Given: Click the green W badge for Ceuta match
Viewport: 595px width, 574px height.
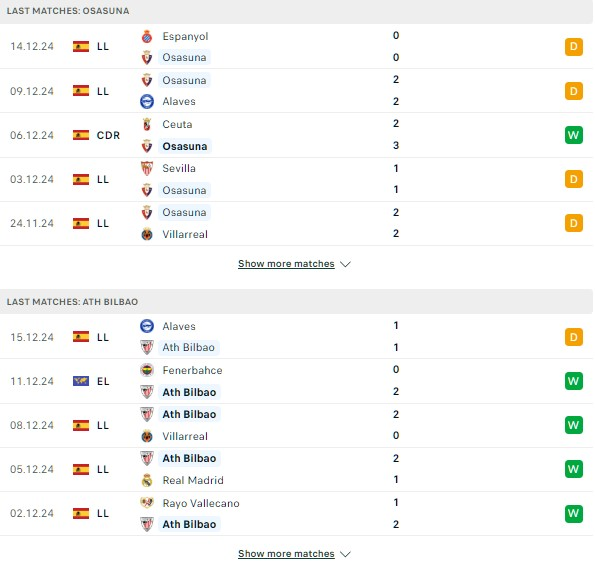Looking at the screenshot, I should [x=574, y=135].
